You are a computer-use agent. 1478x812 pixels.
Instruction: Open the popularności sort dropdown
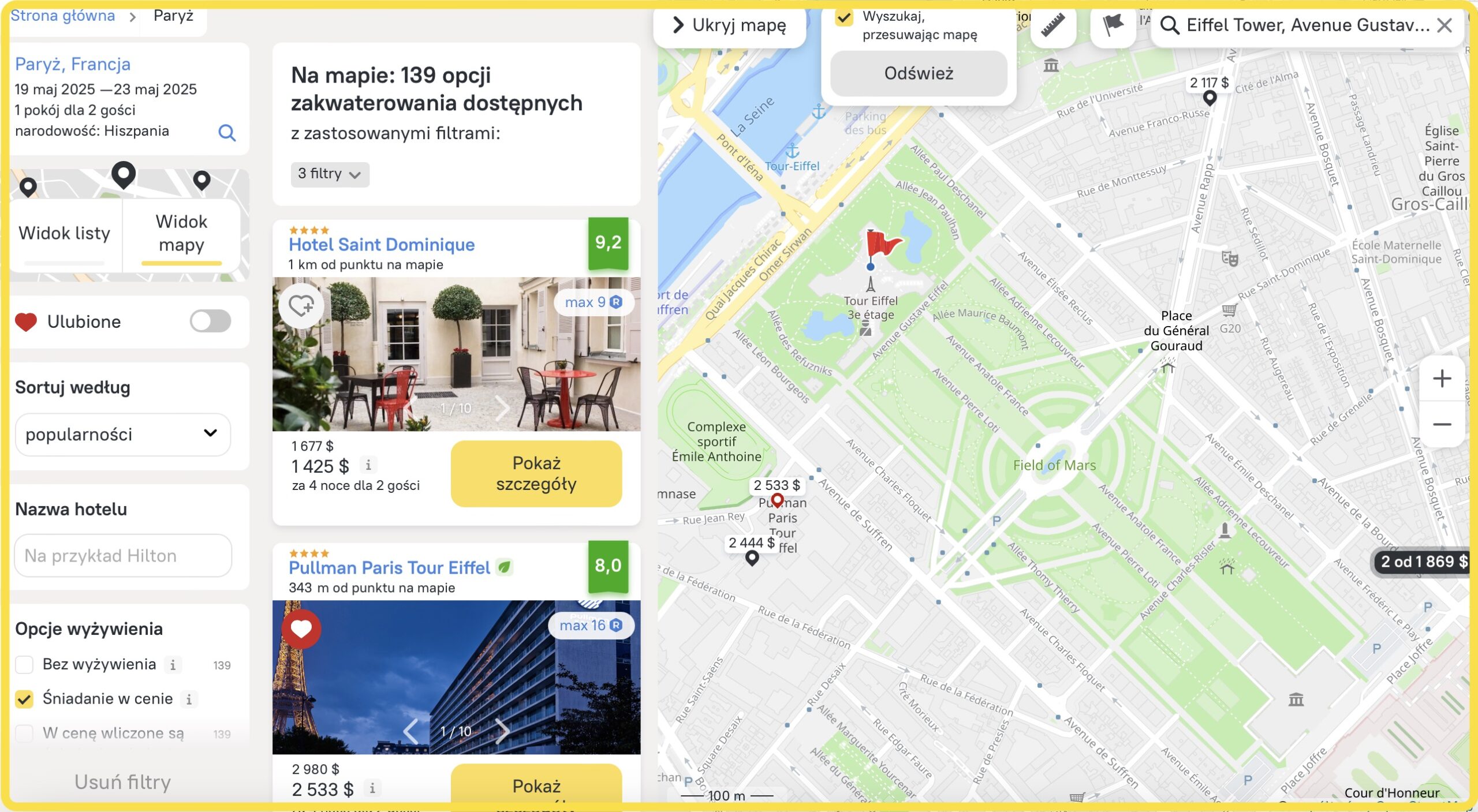(x=123, y=434)
